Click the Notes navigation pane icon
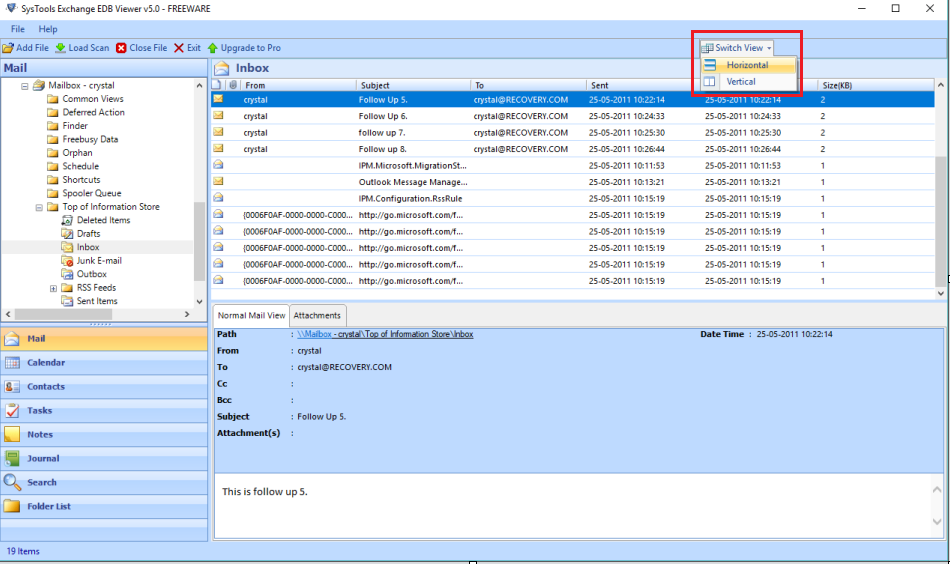Viewport: 950px width, 564px height. (12, 434)
